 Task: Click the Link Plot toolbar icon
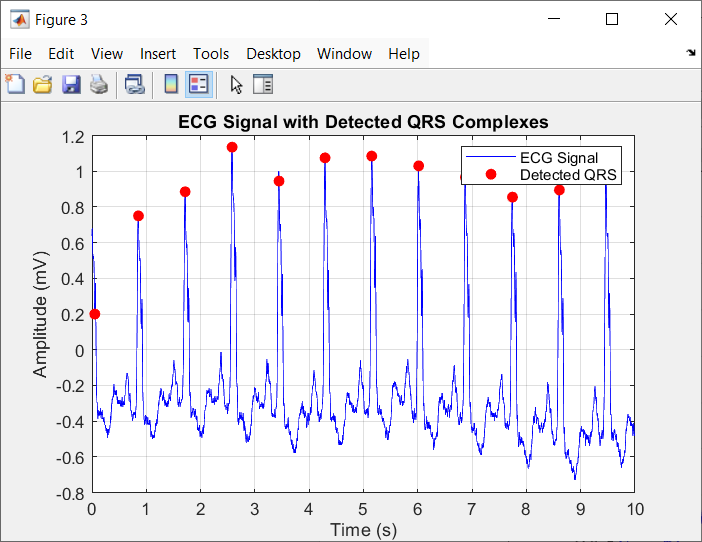coord(135,84)
